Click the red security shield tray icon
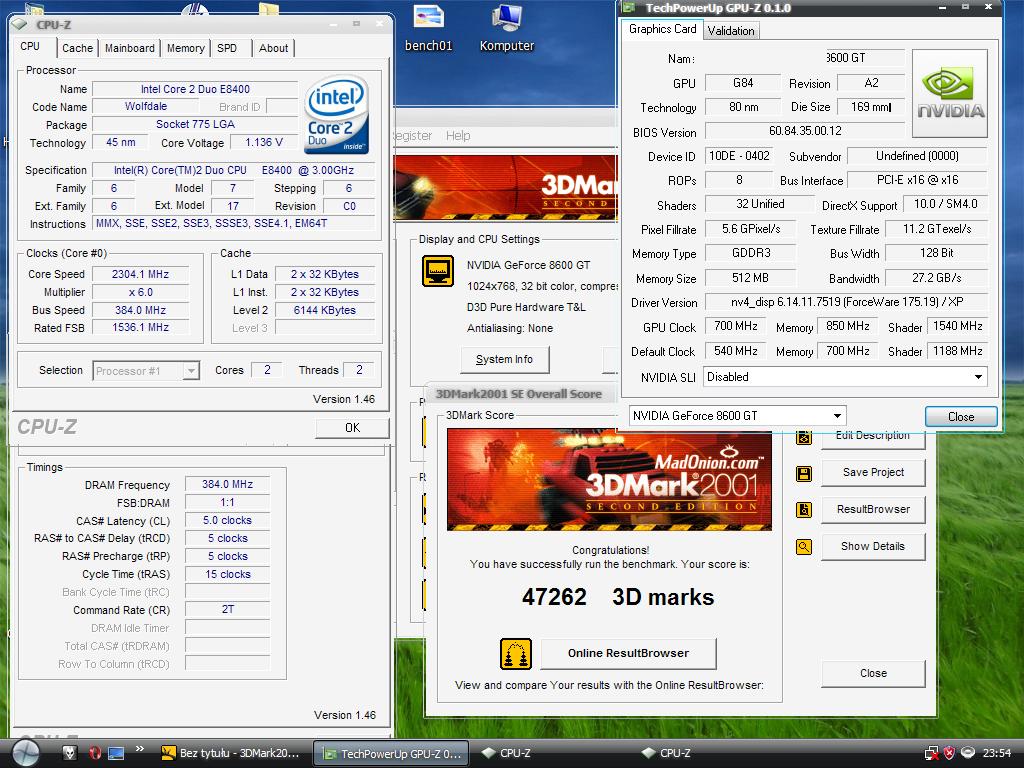The height and width of the screenshot is (768, 1024). pos(950,753)
